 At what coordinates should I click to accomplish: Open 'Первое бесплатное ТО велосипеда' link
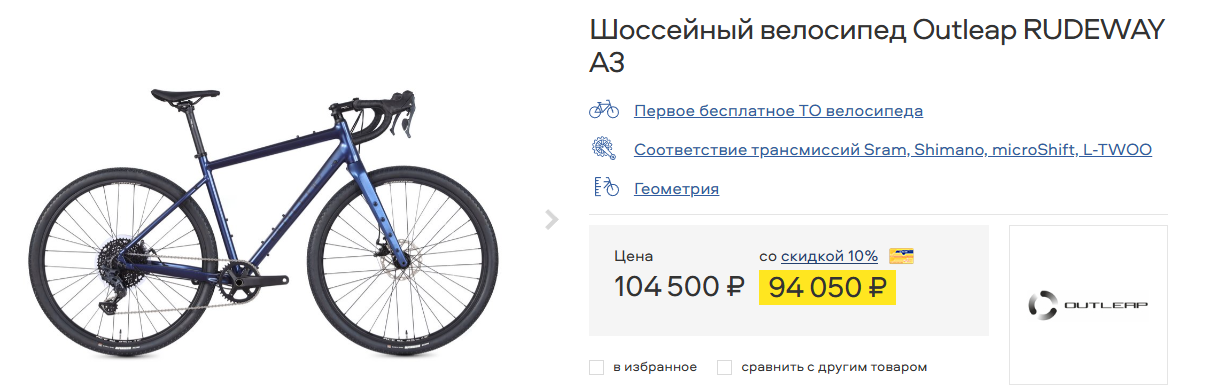click(778, 111)
